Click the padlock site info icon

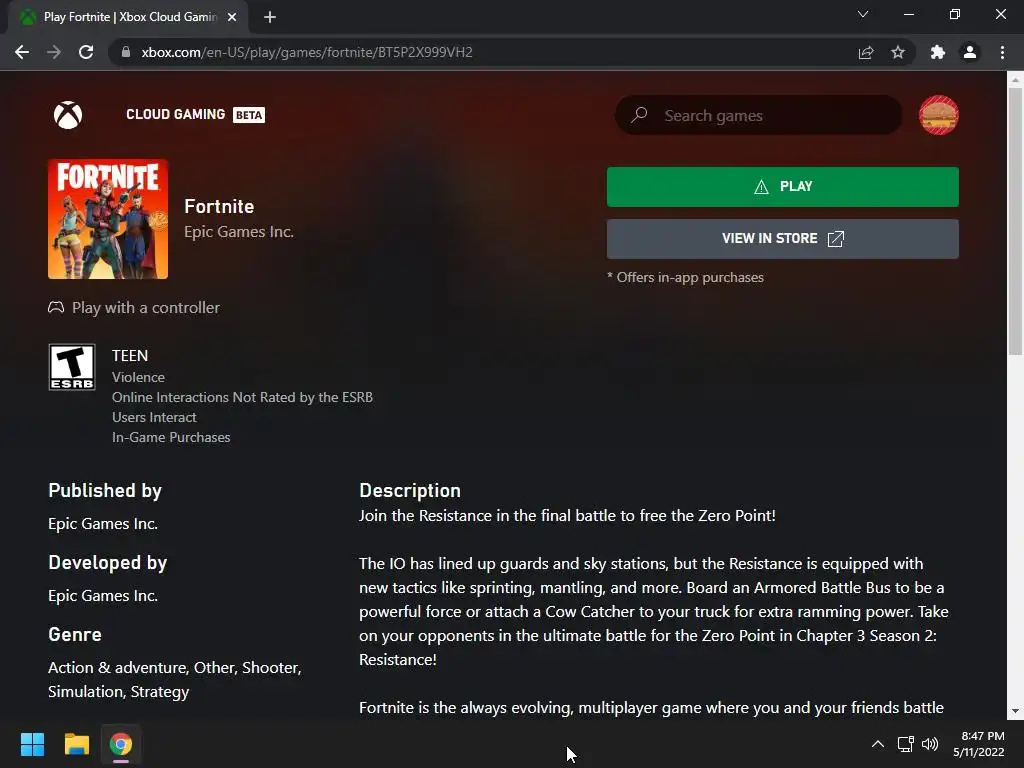[x=126, y=52]
